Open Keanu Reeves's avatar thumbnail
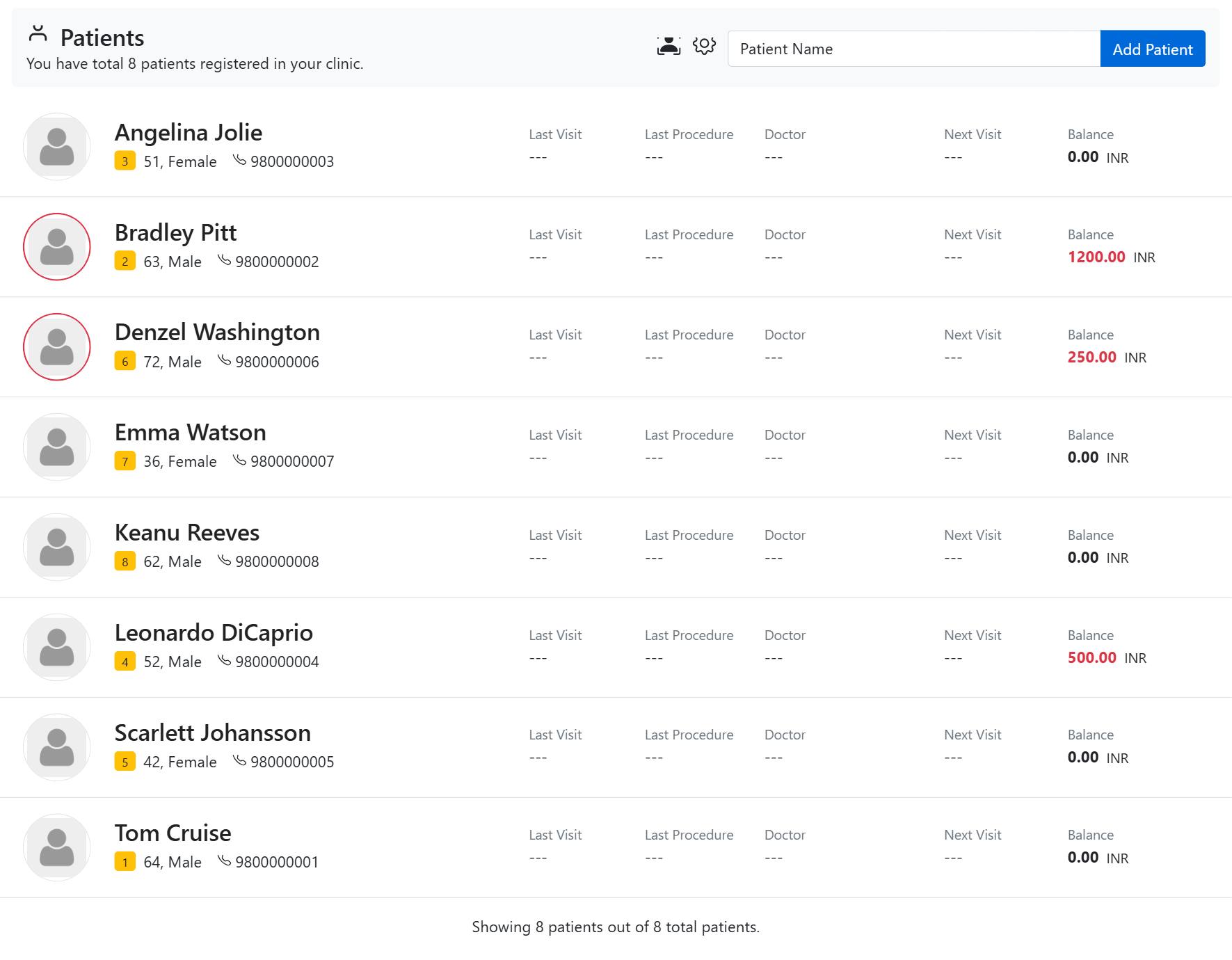Image resolution: width=1232 pixels, height=960 pixels. 57,547
